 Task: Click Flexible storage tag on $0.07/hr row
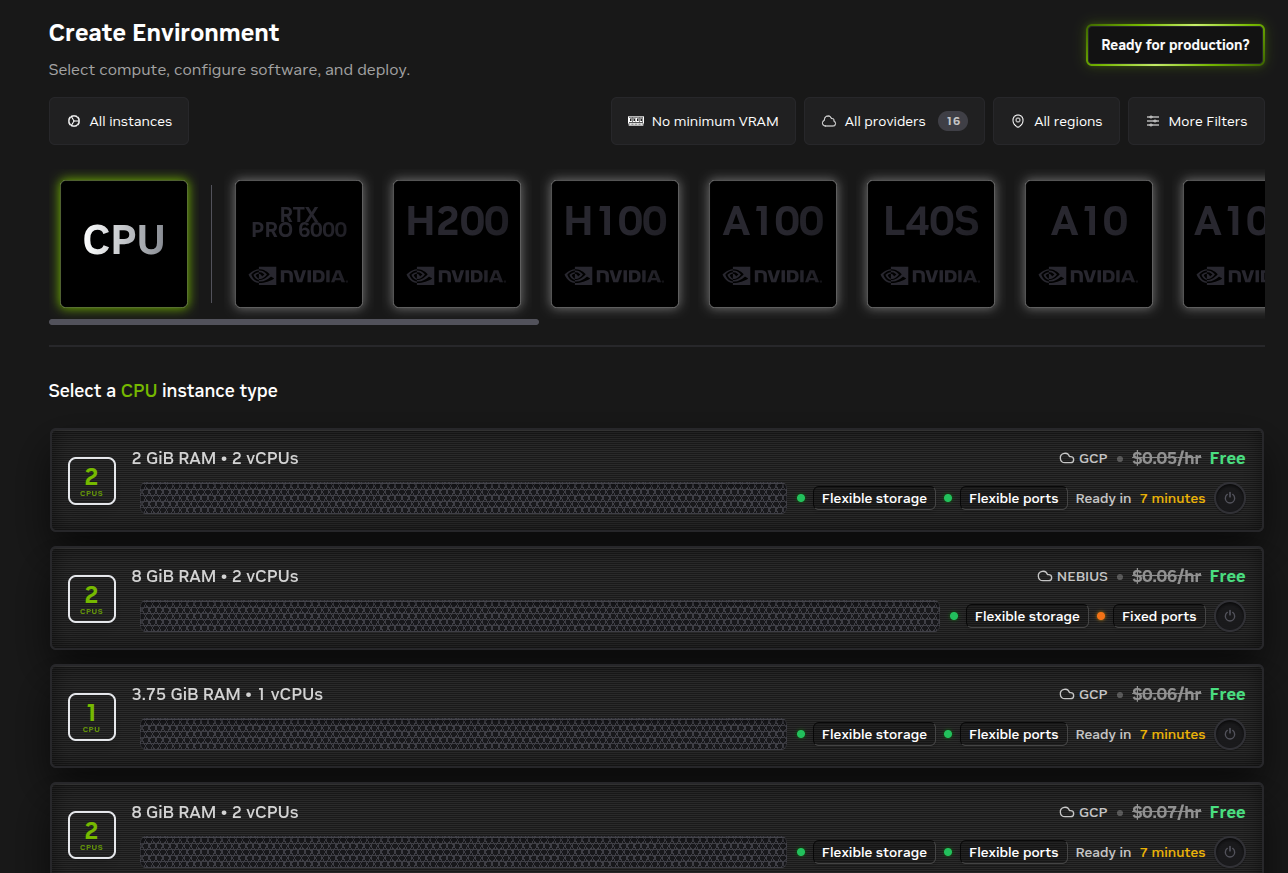[x=874, y=852]
